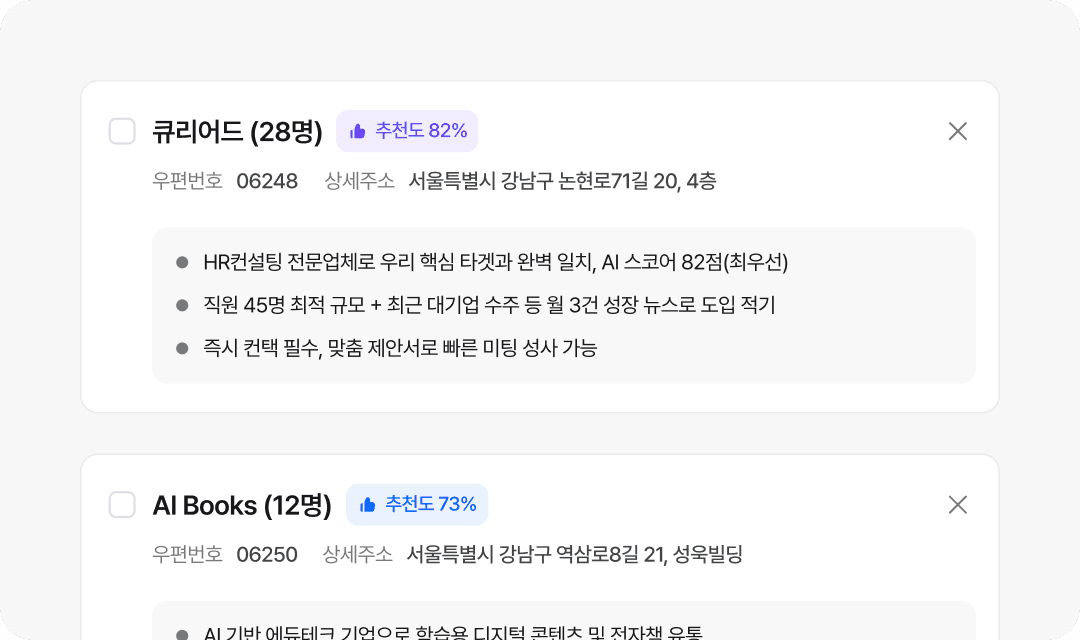1080x640 pixels.
Task: Check the 큐리어드 company checkbox
Action: click(x=122, y=131)
